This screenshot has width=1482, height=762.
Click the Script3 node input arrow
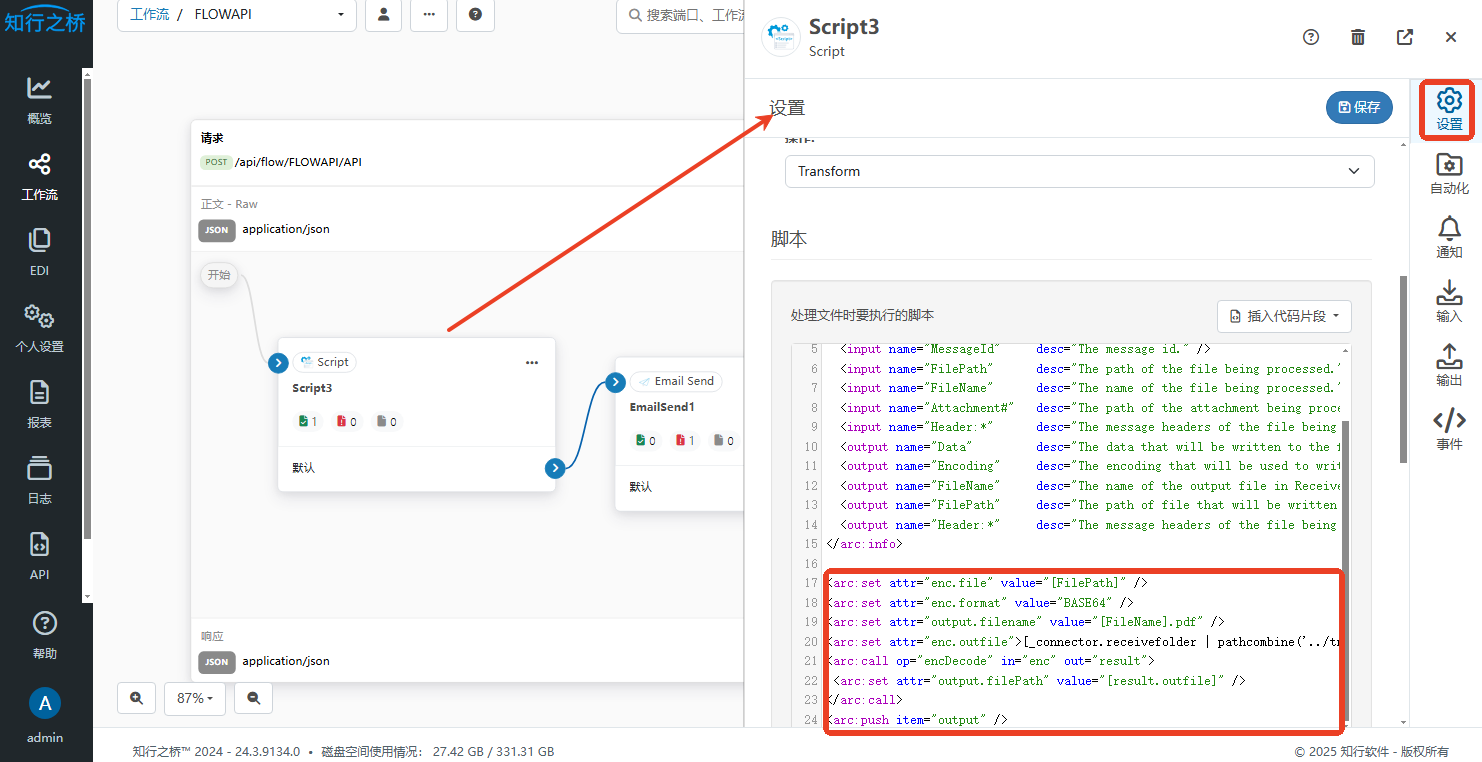pos(278,363)
